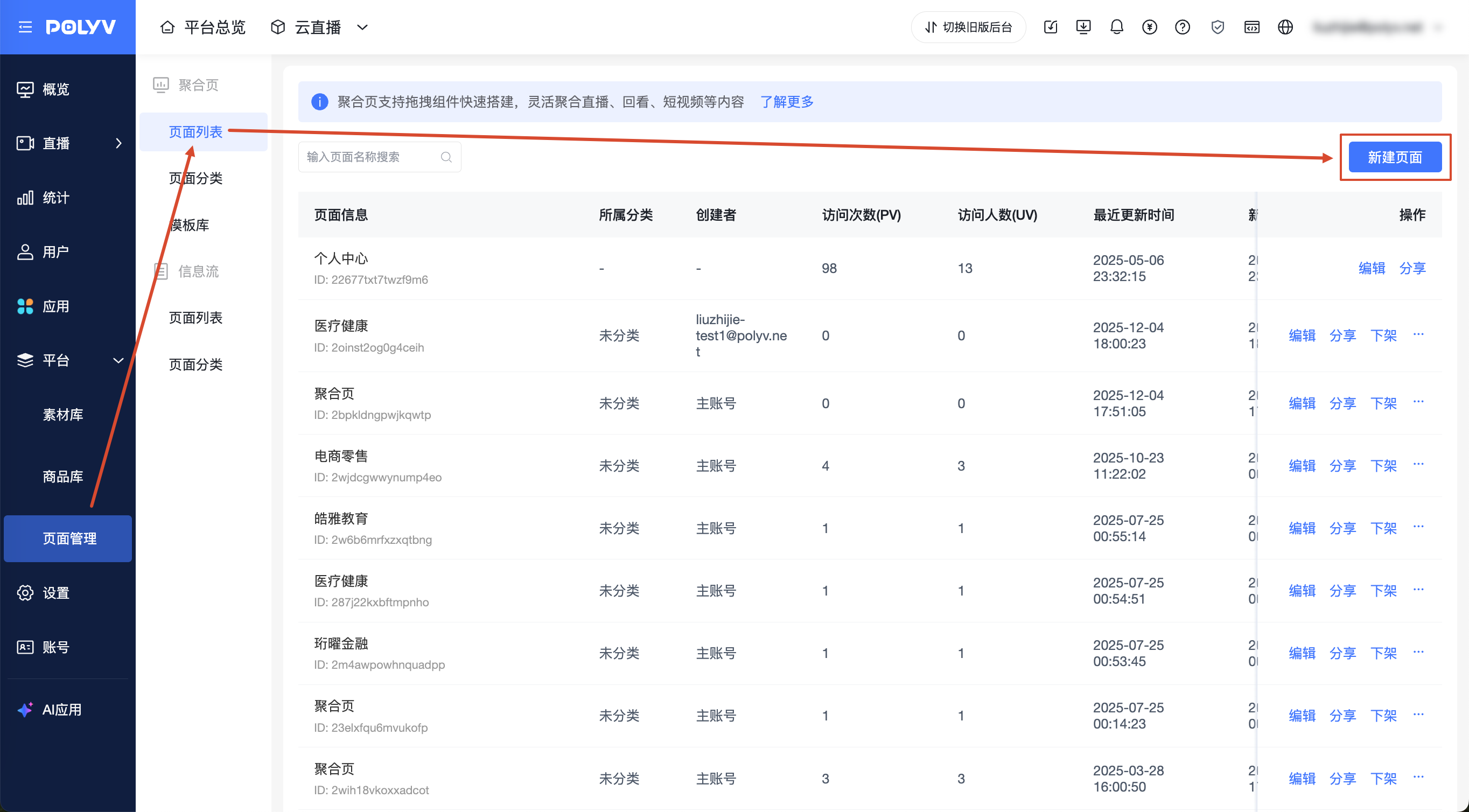
Task: Click the 所属分类 column header
Action: 626,215
